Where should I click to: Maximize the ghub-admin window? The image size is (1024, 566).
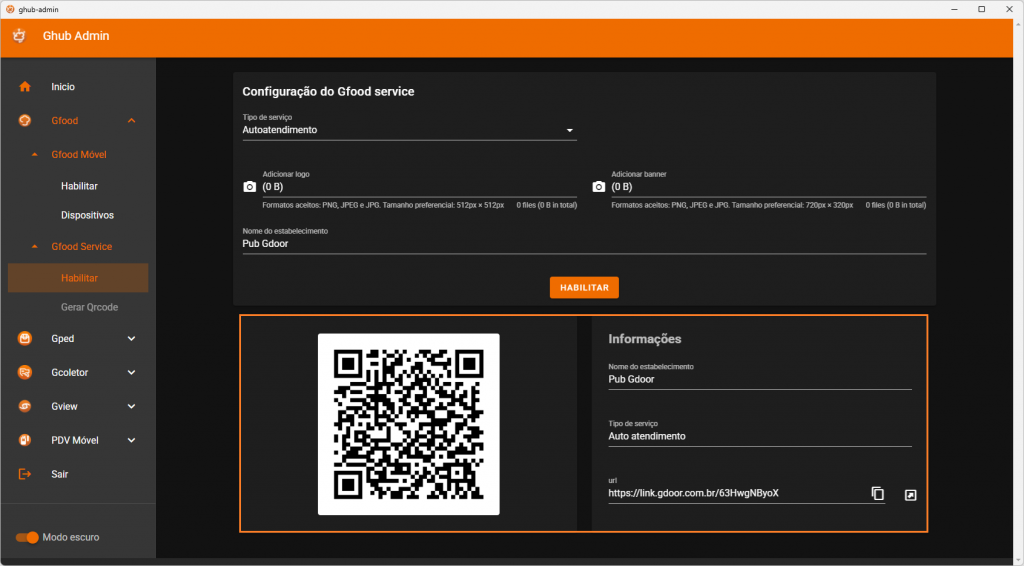tap(982, 9)
